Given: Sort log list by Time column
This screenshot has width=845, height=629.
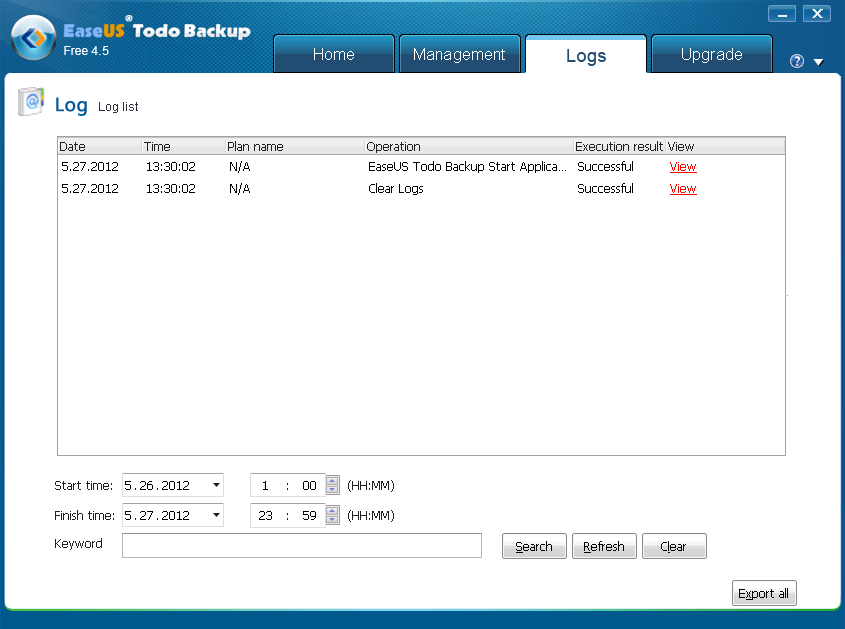Looking at the screenshot, I should (183, 147).
